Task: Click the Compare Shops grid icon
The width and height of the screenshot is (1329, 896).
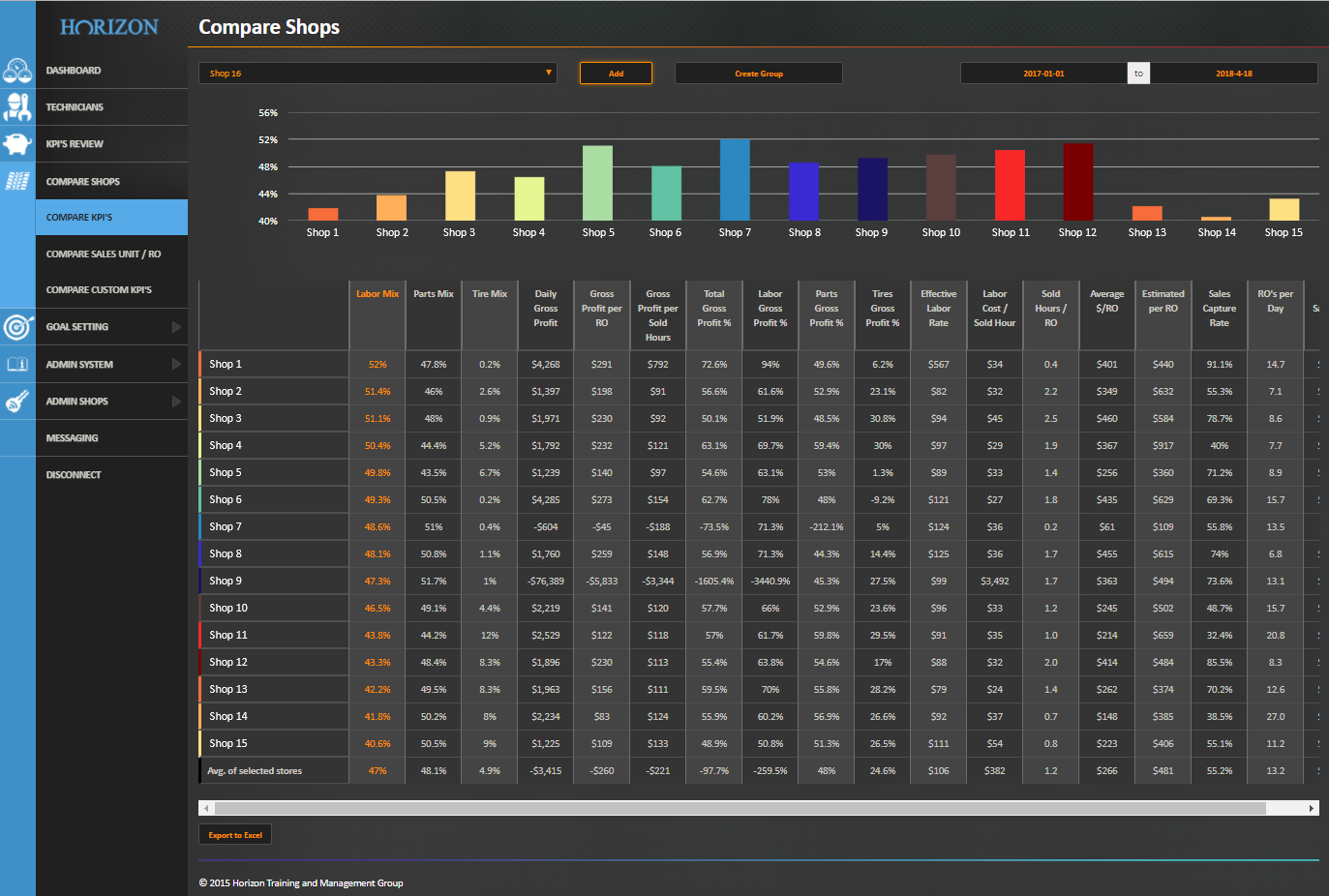Action: 17,181
